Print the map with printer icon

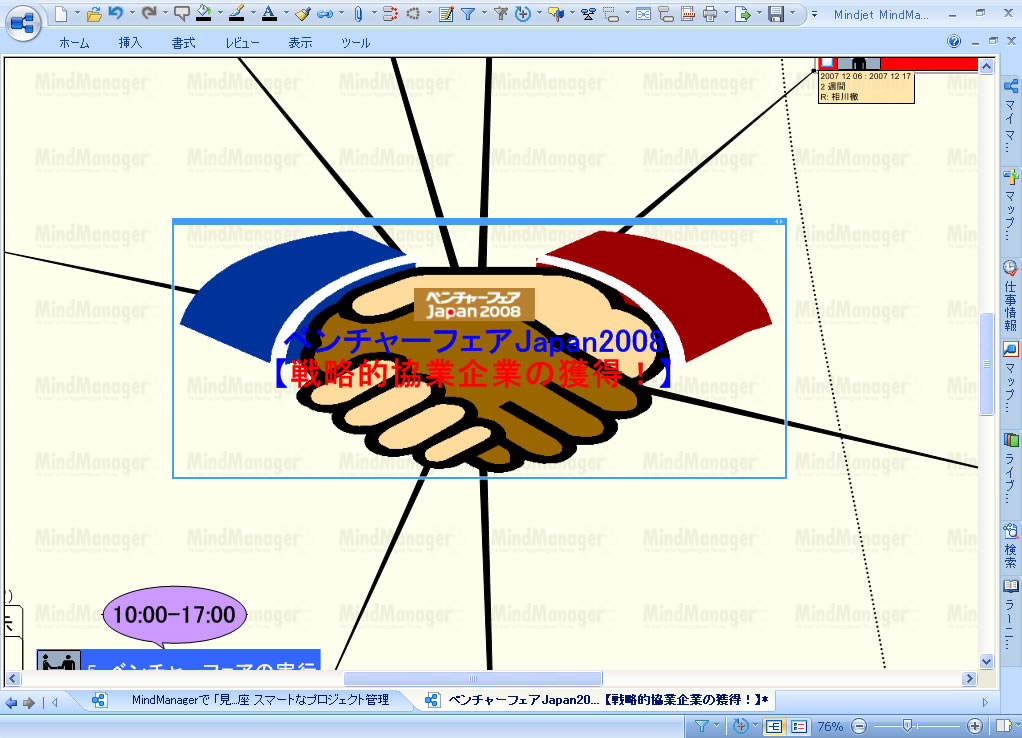point(710,13)
